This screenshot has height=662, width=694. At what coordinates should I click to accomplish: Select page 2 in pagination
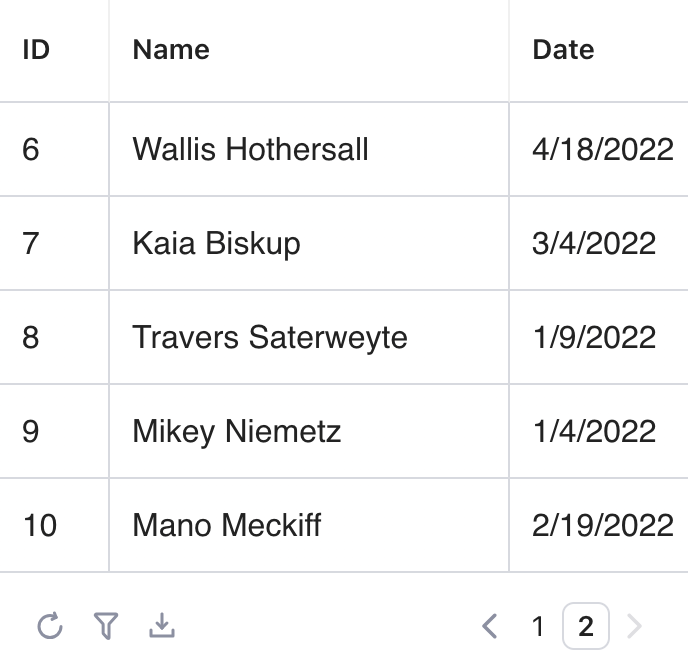click(586, 627)
